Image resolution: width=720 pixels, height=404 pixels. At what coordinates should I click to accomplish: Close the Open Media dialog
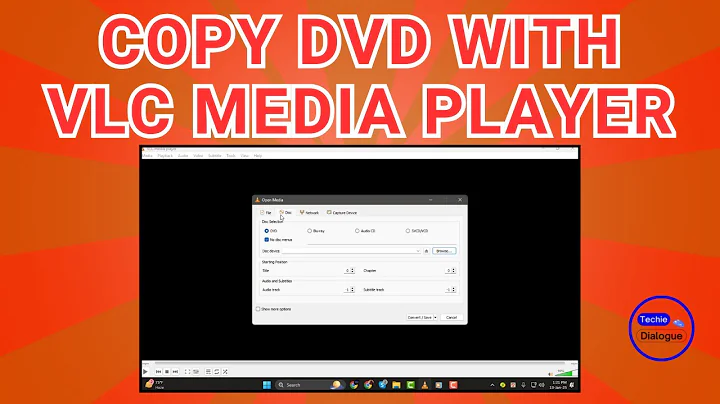coord(460,200)
